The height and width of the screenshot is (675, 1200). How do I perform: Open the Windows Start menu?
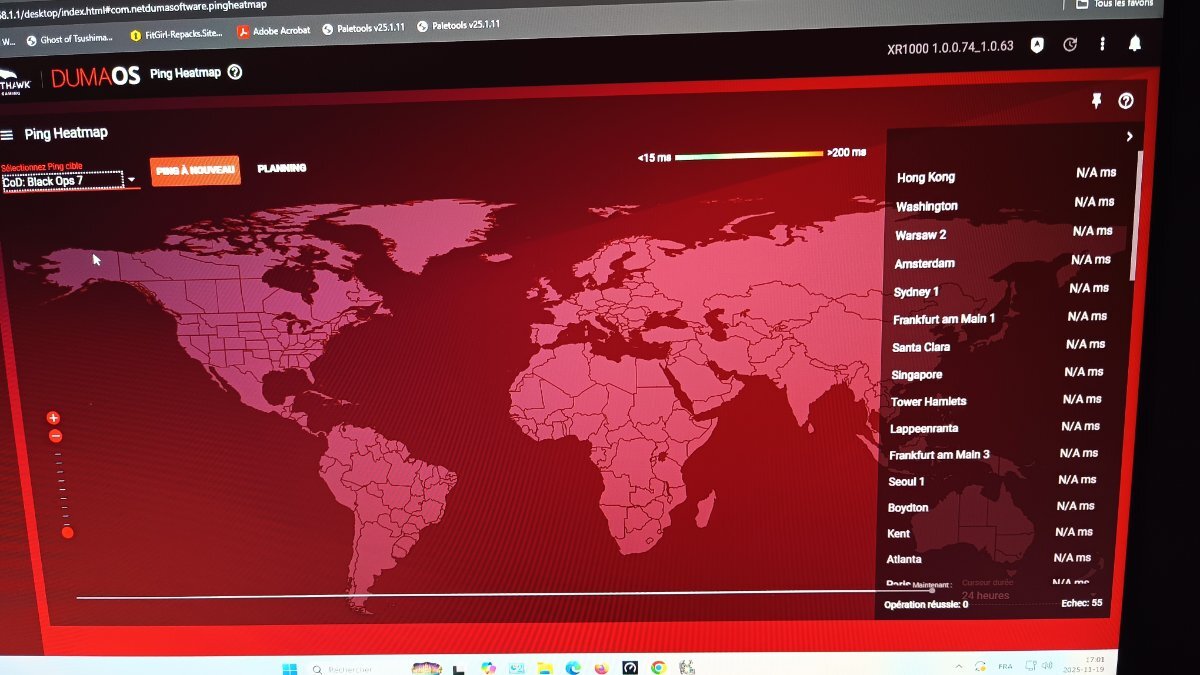point(289,668)
